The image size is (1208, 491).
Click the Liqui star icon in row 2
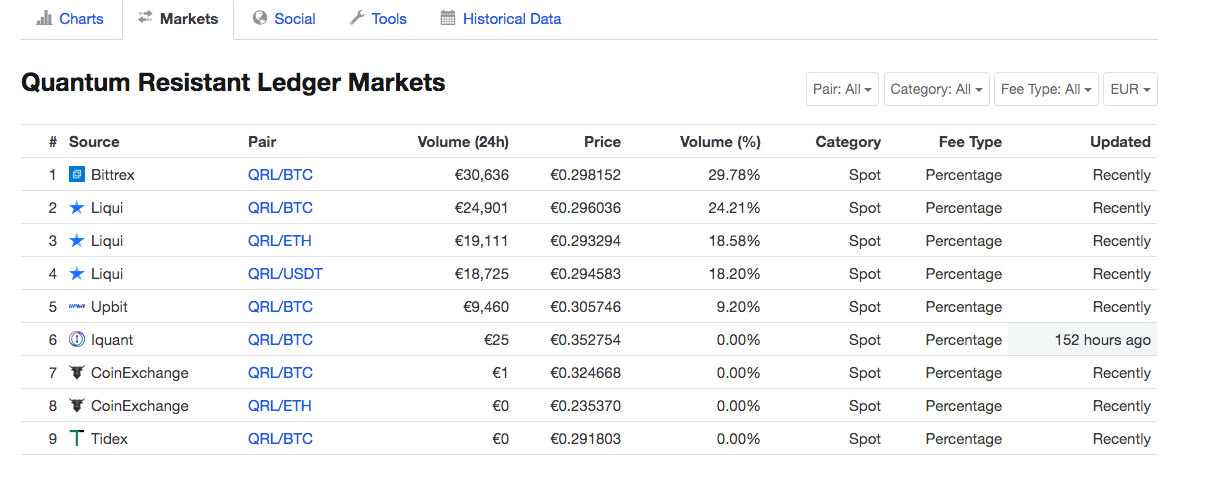point(77,208)
